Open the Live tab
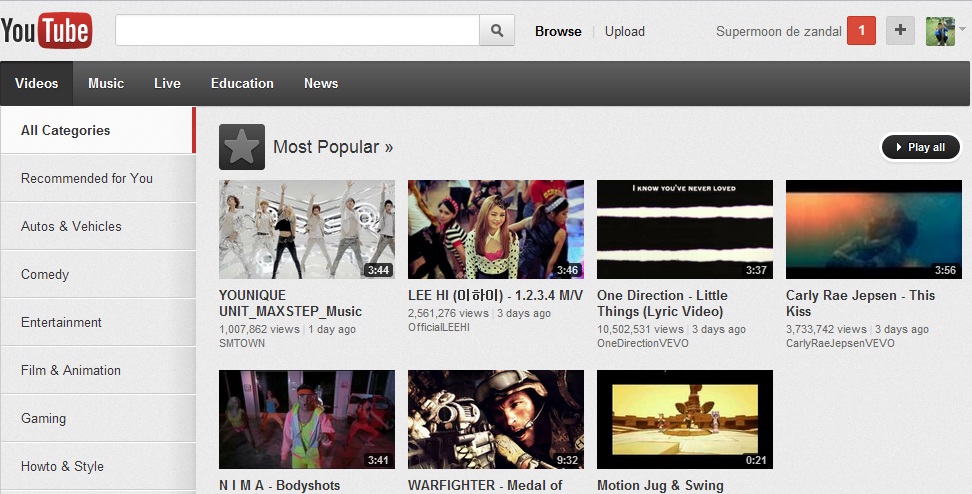972x494 pixels. point(167,83)
